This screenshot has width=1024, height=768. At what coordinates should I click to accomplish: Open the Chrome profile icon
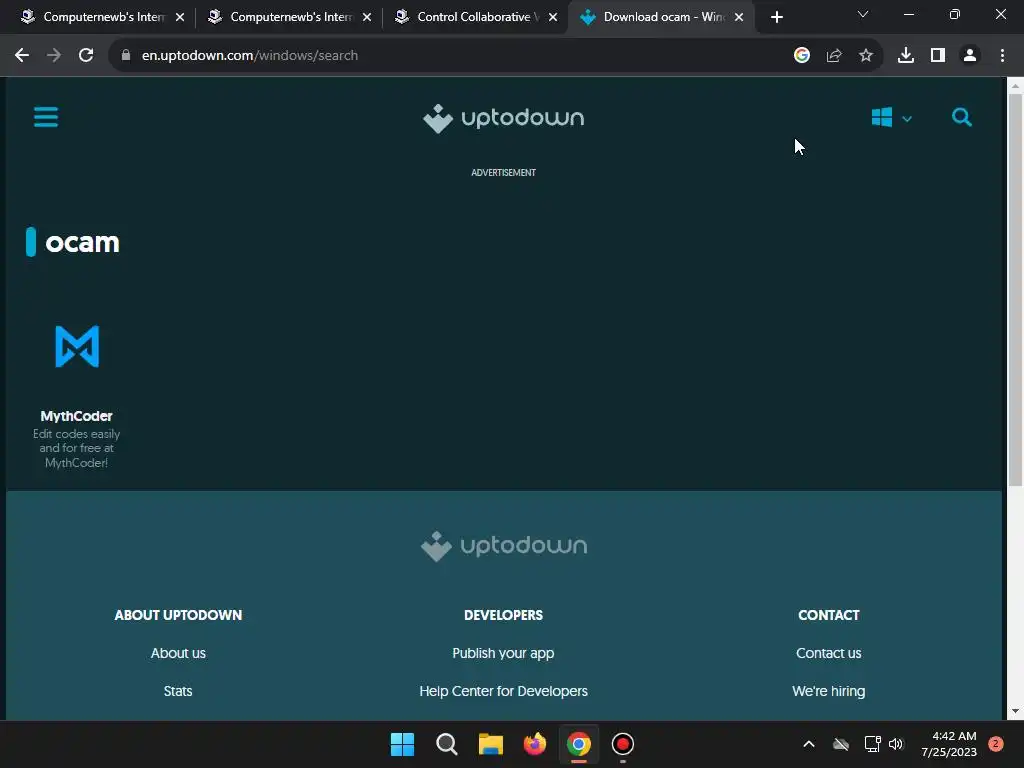click(970, 56)
